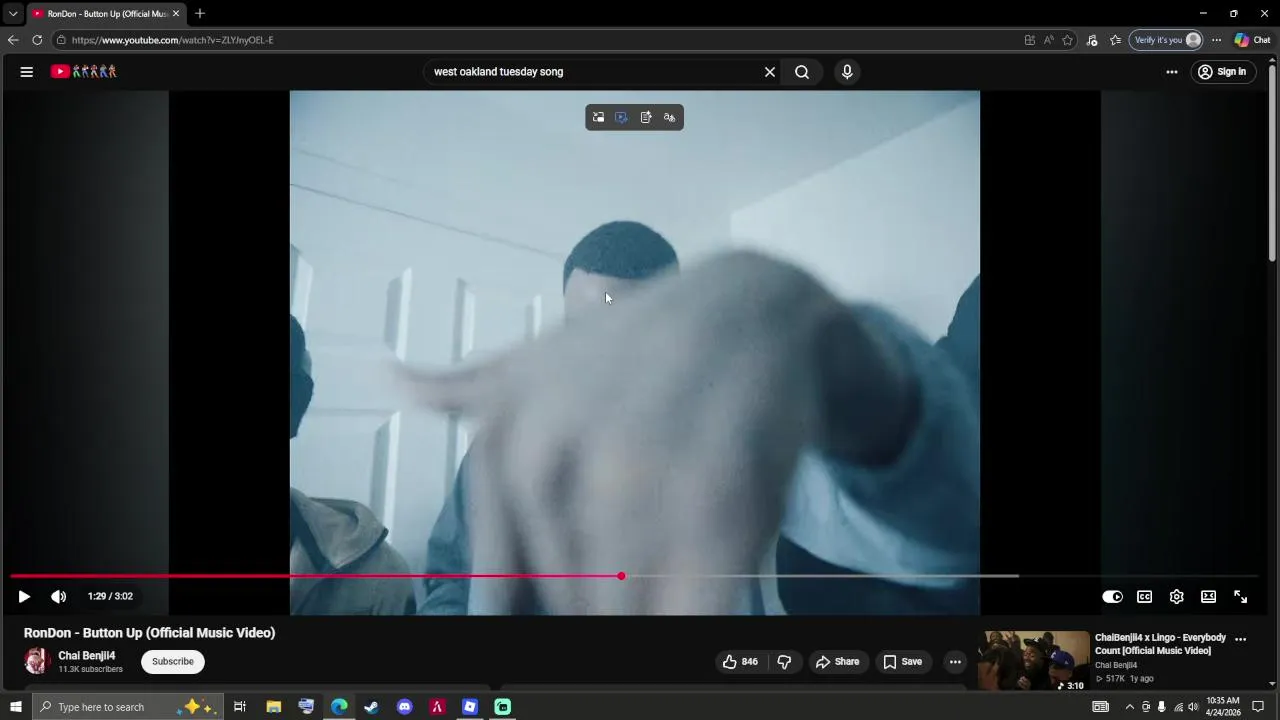Open options for Everybody Count video
This screenshot has width=1280, height=720.
click(x=1240, y=639)
